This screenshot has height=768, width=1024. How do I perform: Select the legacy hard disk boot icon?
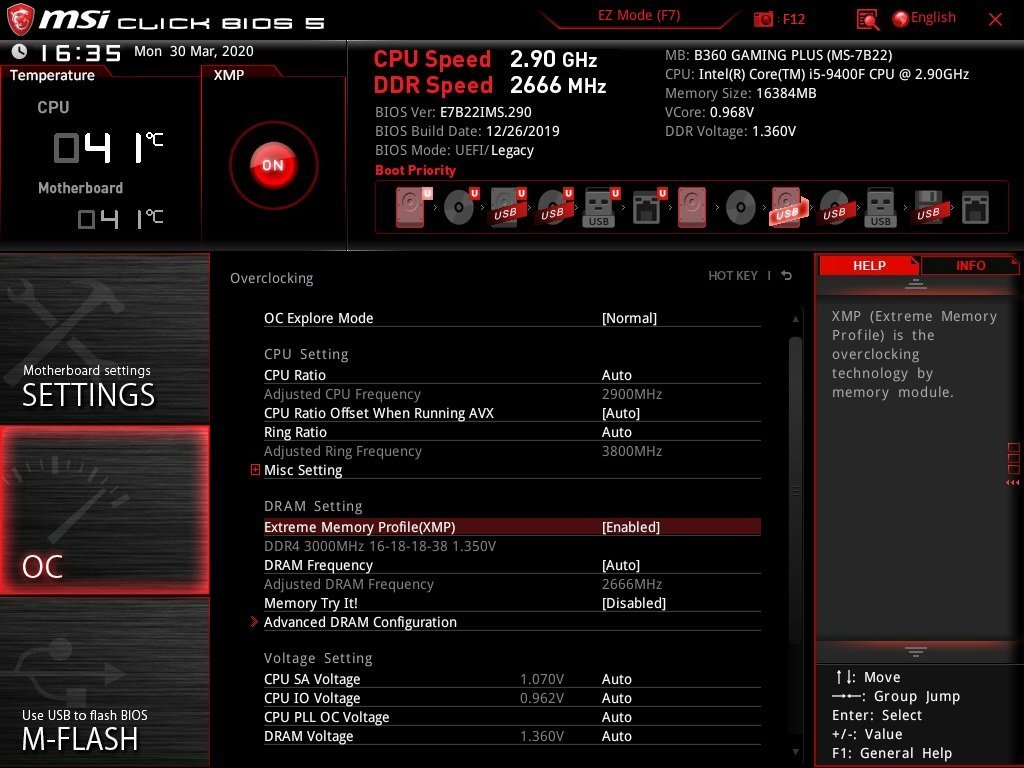(x=692, y=207)
